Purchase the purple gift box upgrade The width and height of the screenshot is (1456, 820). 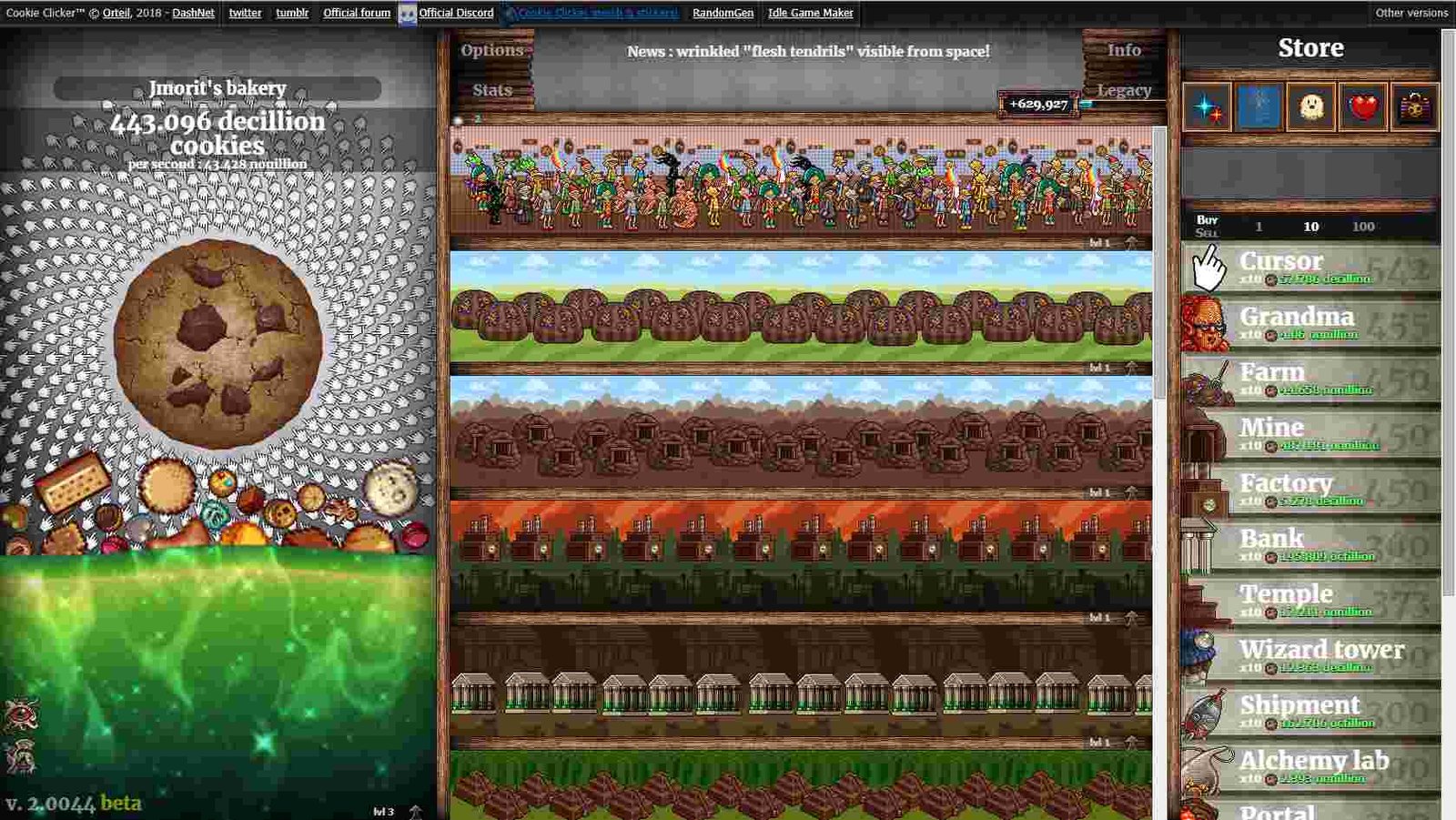pos(1414,107)
